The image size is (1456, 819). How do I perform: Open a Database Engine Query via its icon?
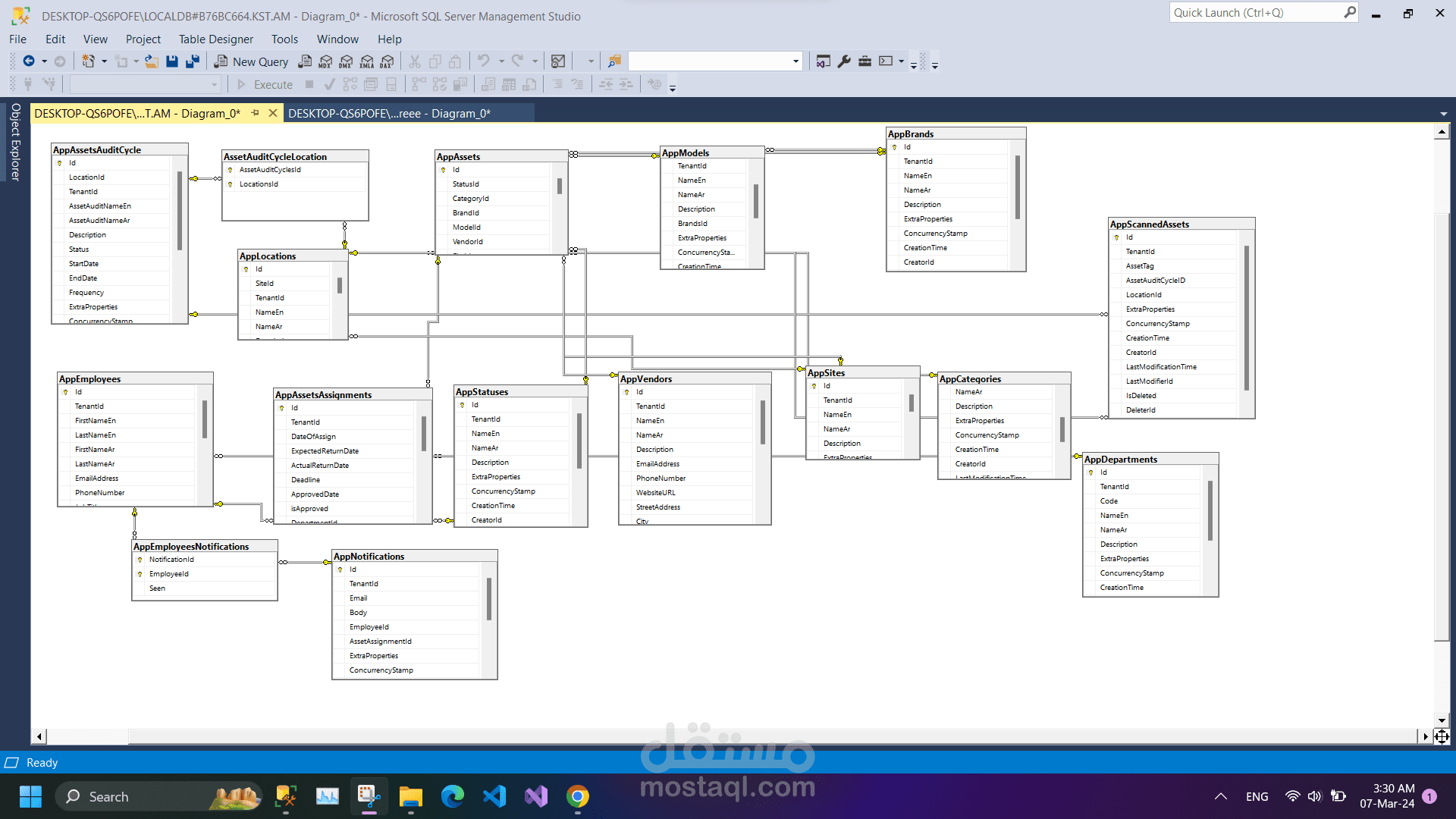[305, 61]
